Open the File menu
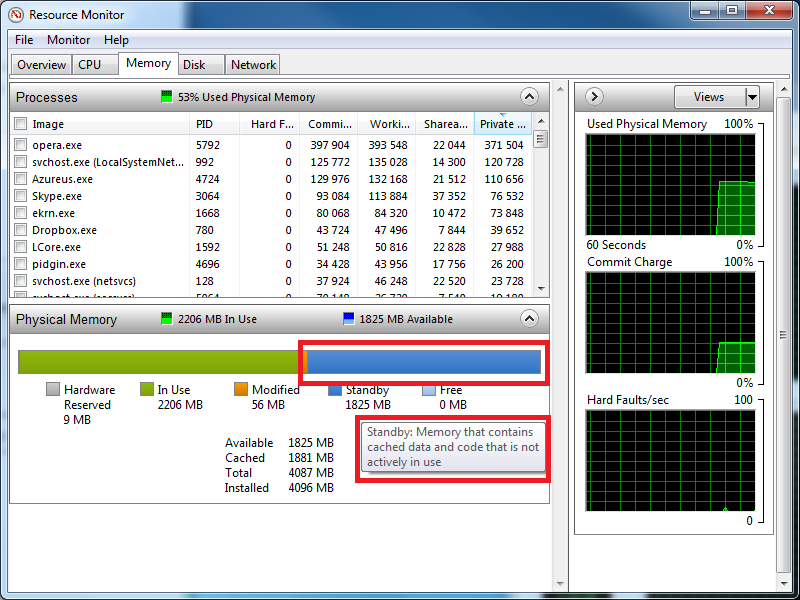 [x=24, y=40]
